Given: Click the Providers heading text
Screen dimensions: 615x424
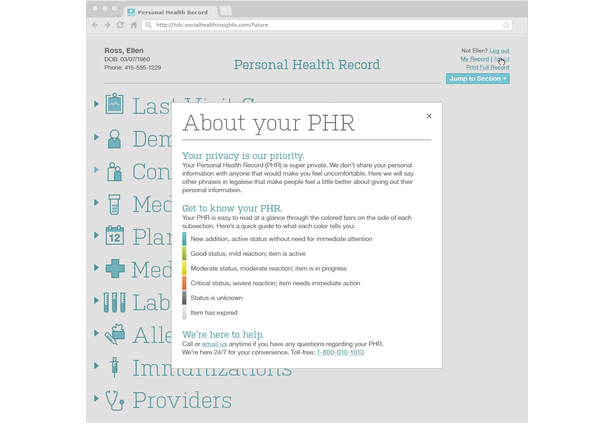Looking at the screenshot, I should [x=182, y=400].
